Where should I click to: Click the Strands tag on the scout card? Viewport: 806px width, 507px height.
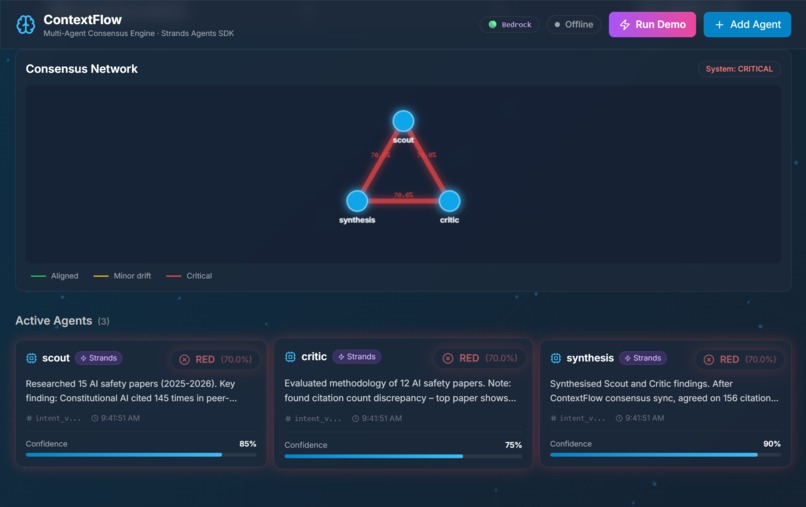pyautogui.click(x=99, y=358)
